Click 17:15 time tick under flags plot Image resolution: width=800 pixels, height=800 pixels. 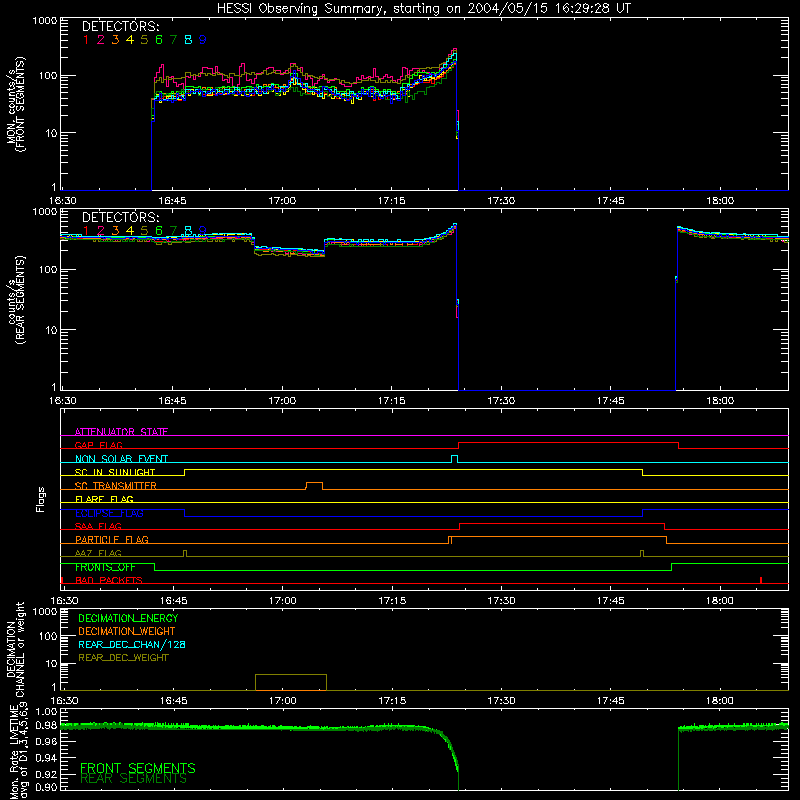(392, 601)
